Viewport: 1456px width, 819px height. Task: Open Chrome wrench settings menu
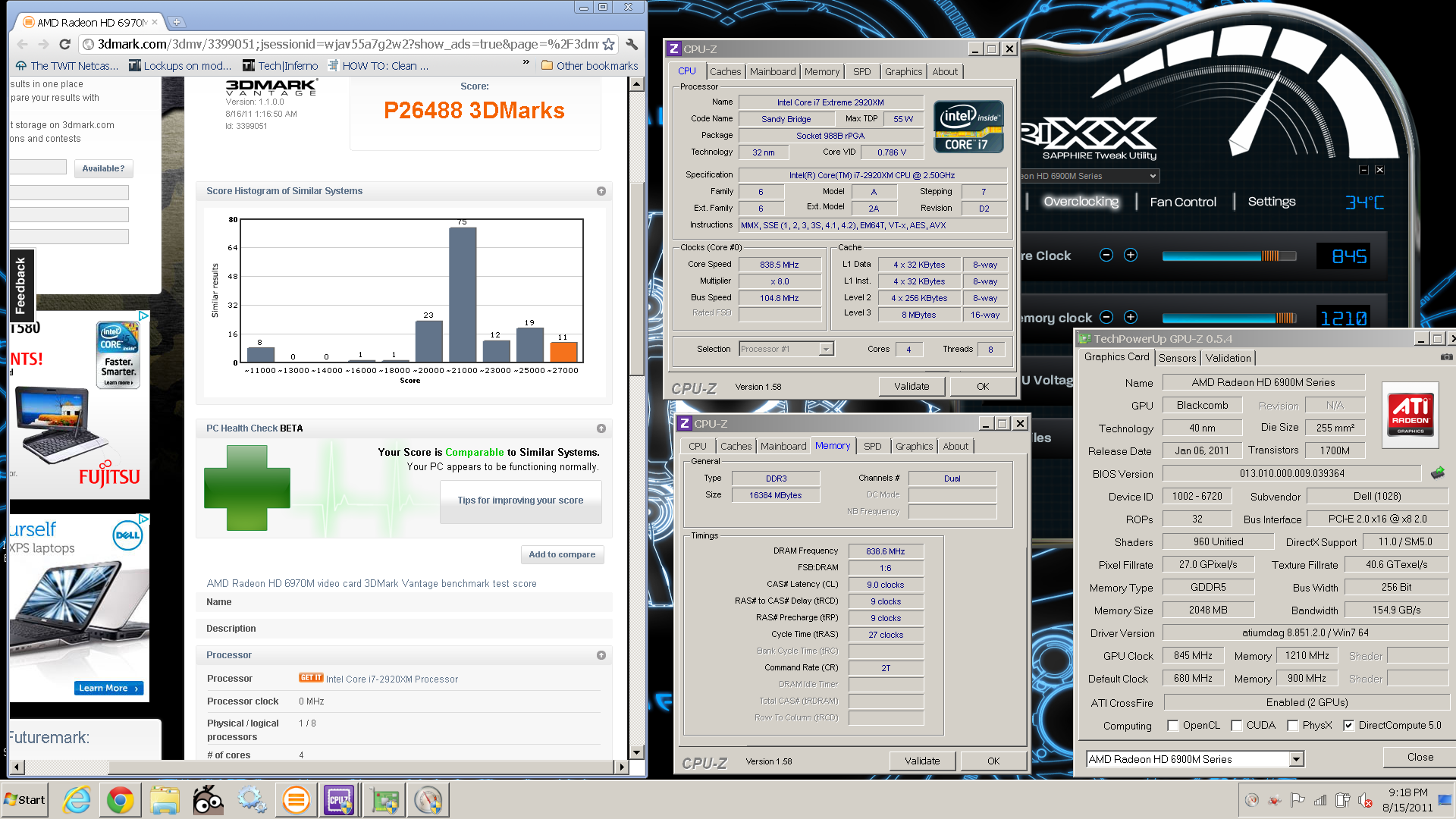(x=632, y=45)
